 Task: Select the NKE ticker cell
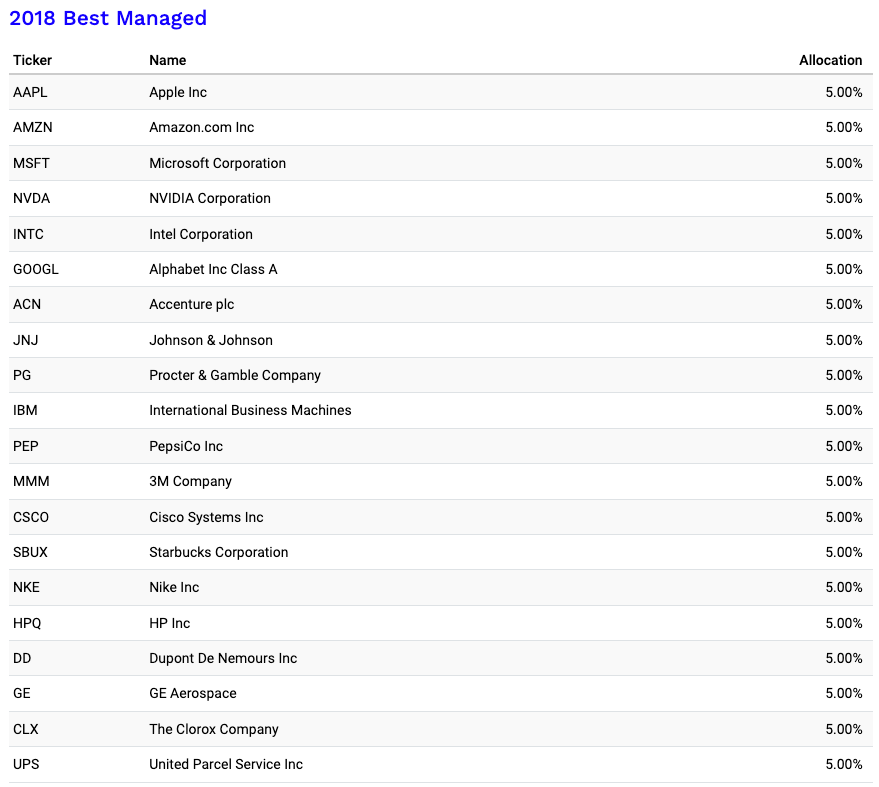pos(26,587)
